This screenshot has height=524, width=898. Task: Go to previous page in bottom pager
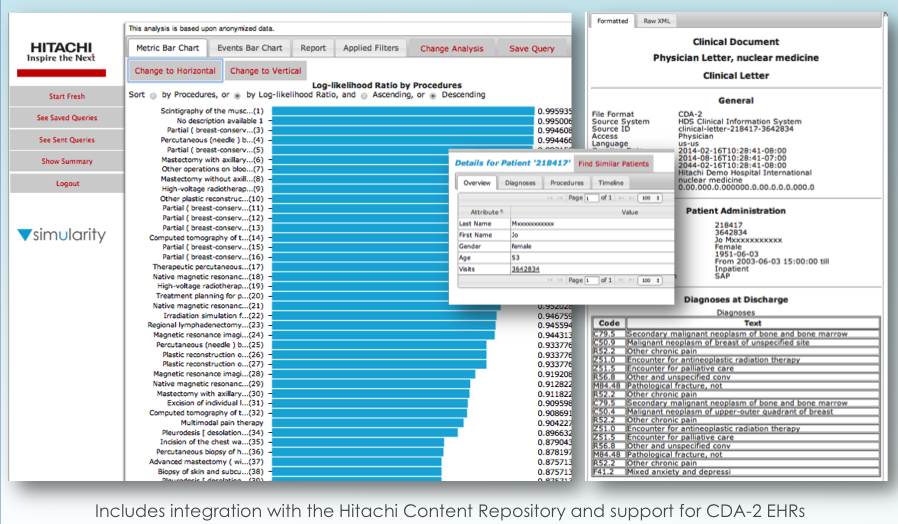(560, 280)
